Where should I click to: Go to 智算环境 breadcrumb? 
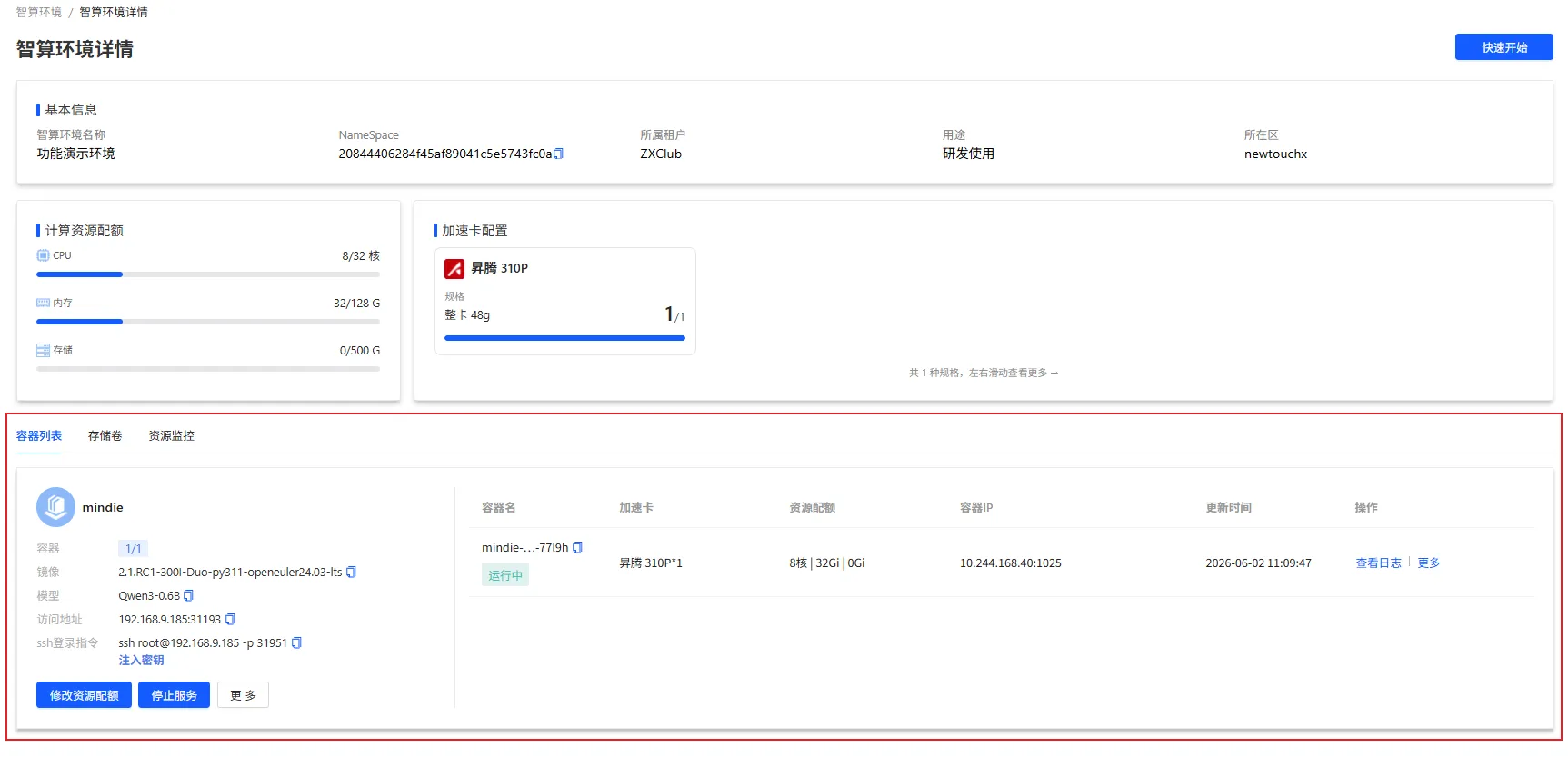(39, 12)
